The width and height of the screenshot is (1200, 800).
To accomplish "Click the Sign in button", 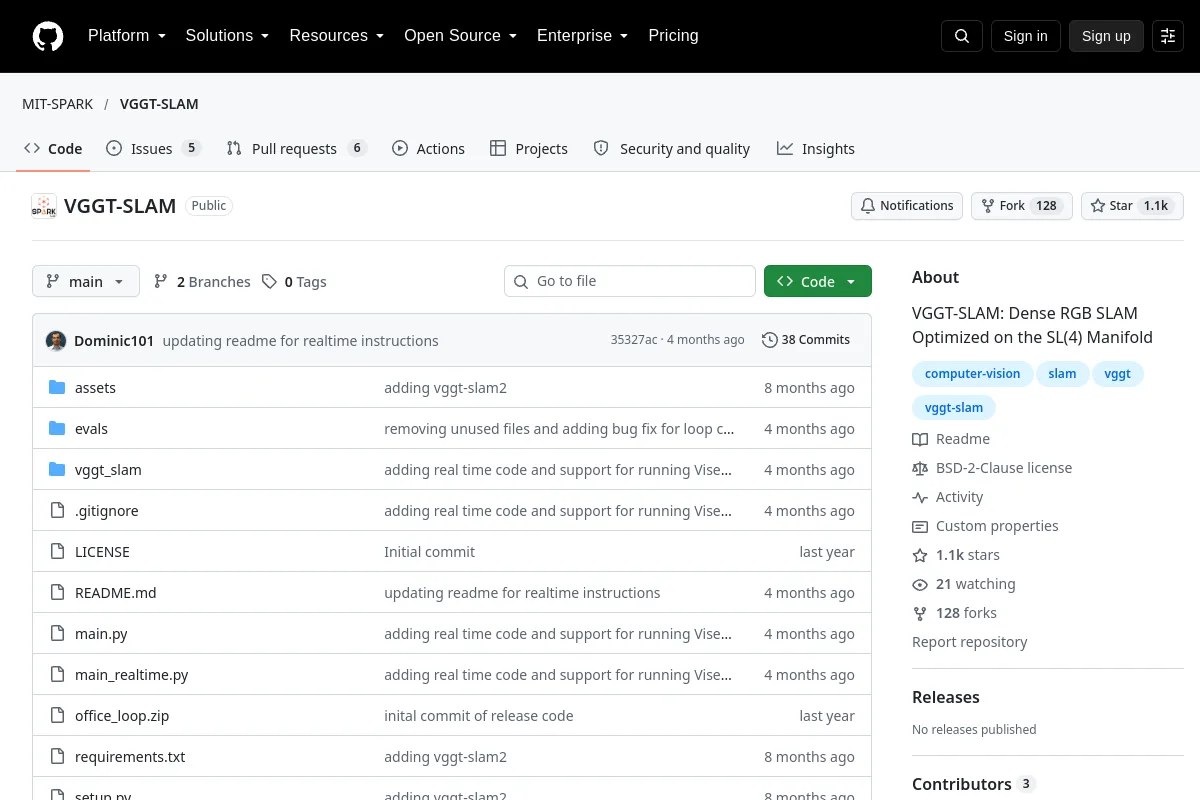I will point(1026,36).
